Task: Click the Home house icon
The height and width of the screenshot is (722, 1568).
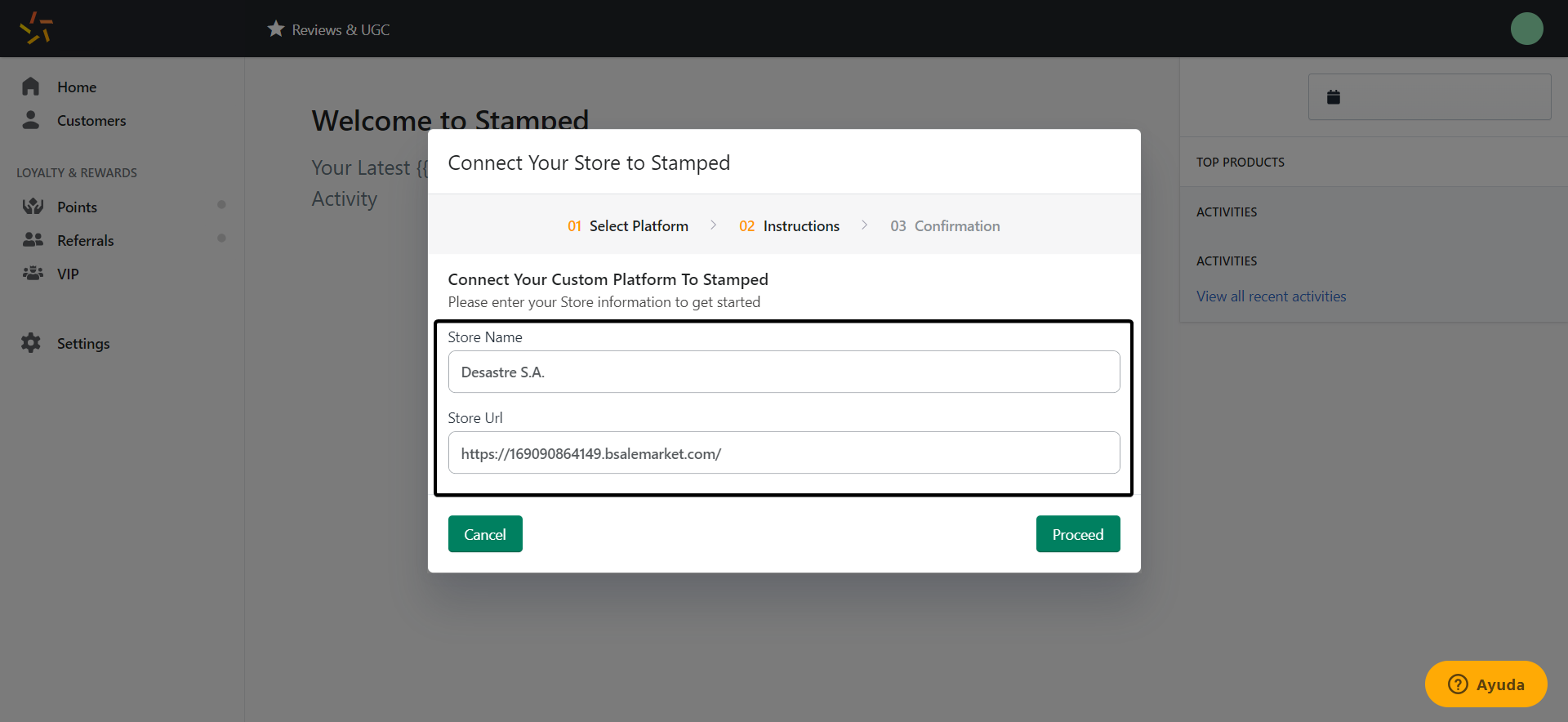Action: pyautogui.click(x=31, y=86)
